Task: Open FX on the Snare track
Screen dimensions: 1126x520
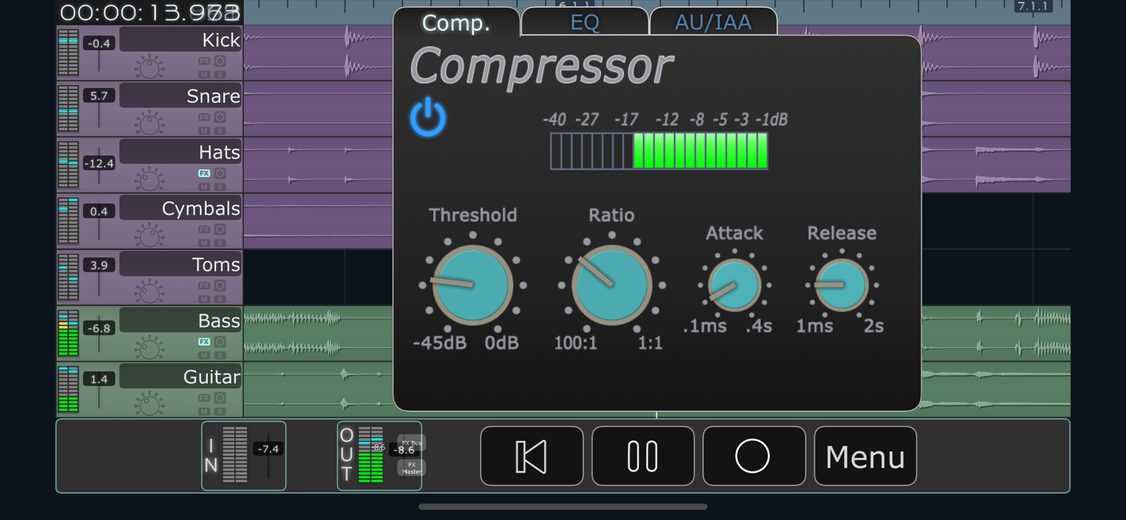Action: pos(204,117)
